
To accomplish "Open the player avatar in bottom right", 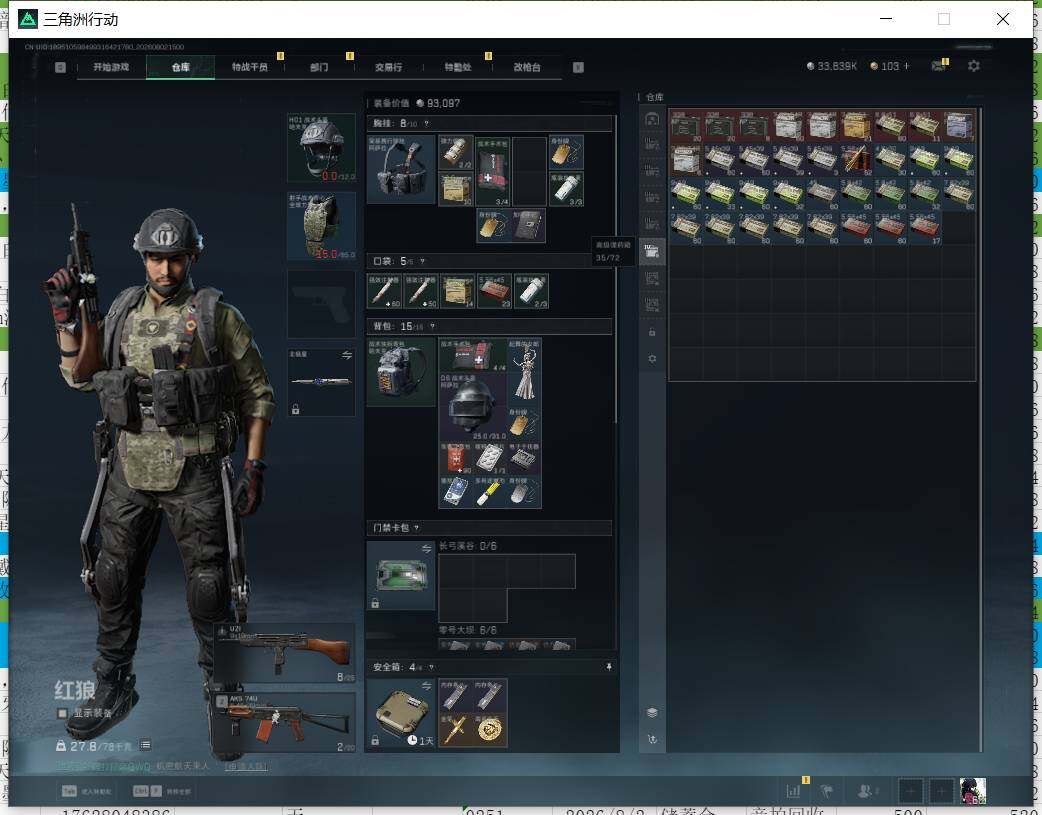I will (972, 791).
